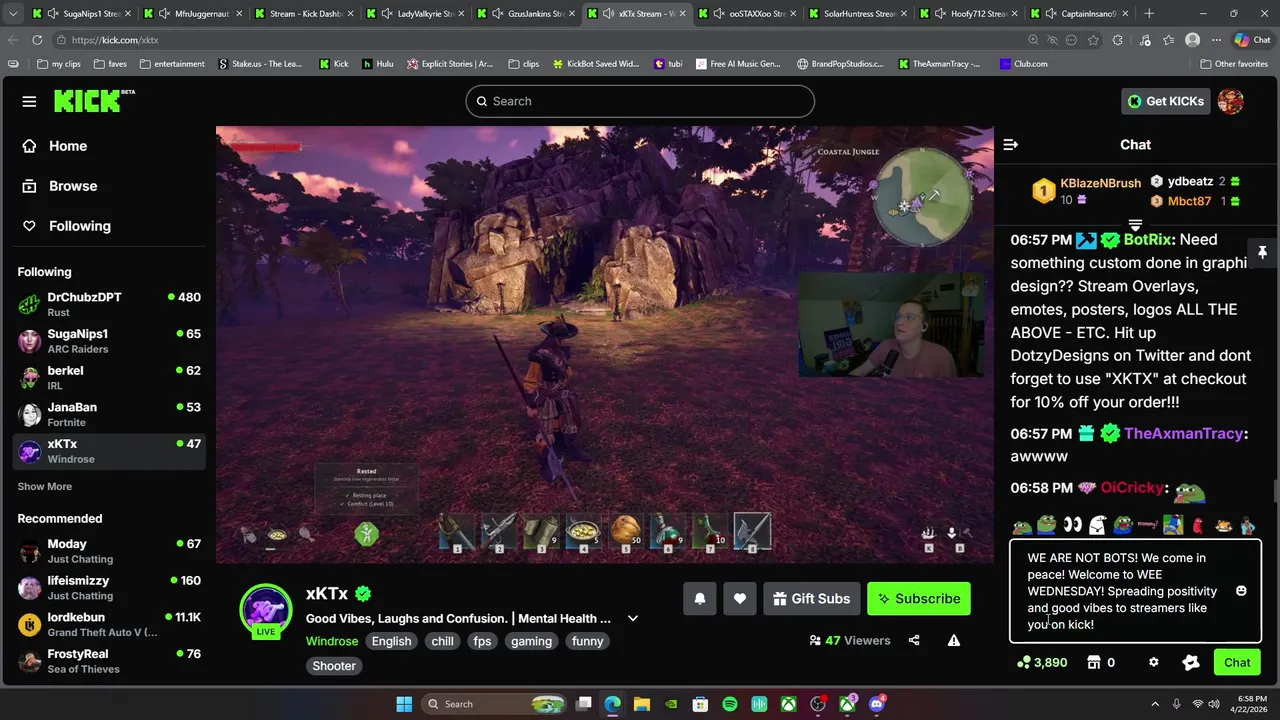Screen dimensions: 1280x720
Task: Open the user profile avatar menu
Action: [1231, 101]
